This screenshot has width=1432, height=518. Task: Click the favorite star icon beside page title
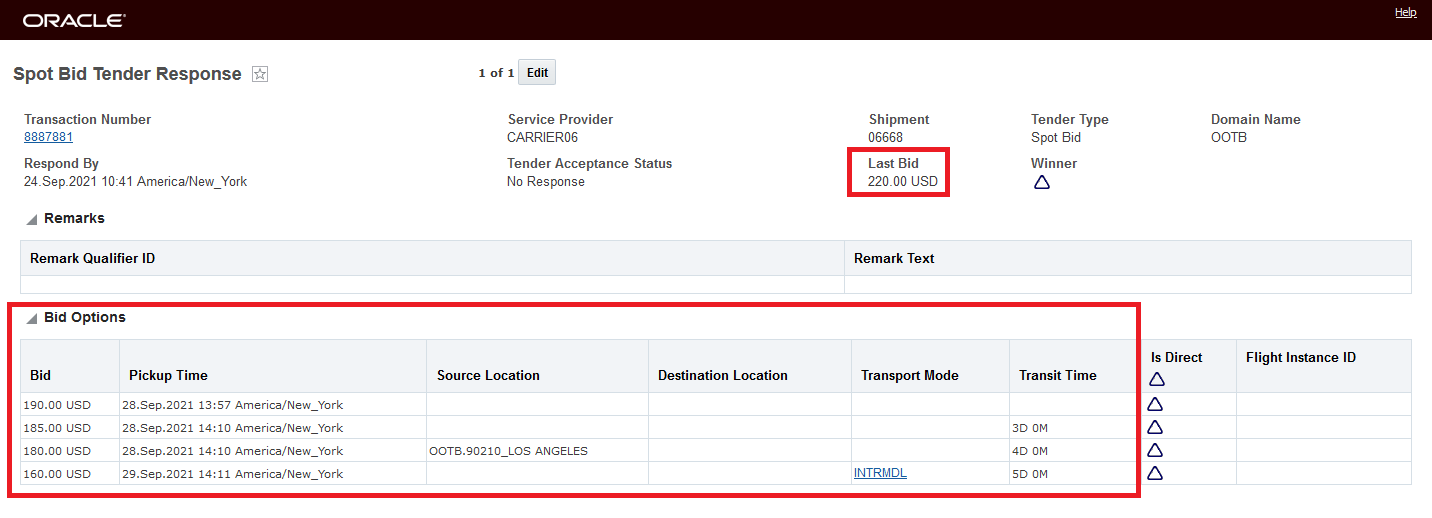pyautogui.click(x=260, y=74)
